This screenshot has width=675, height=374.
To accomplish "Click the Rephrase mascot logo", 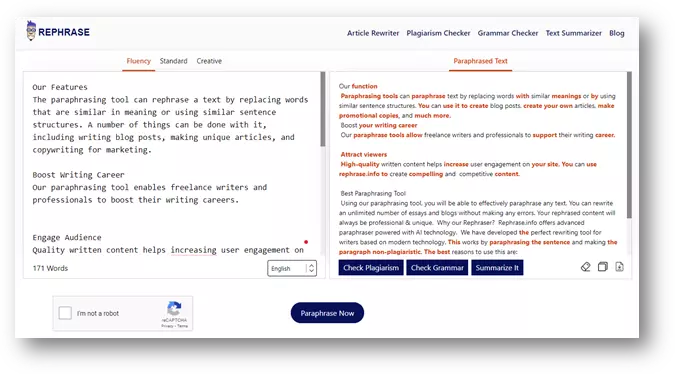I will [x=31, y=31].
